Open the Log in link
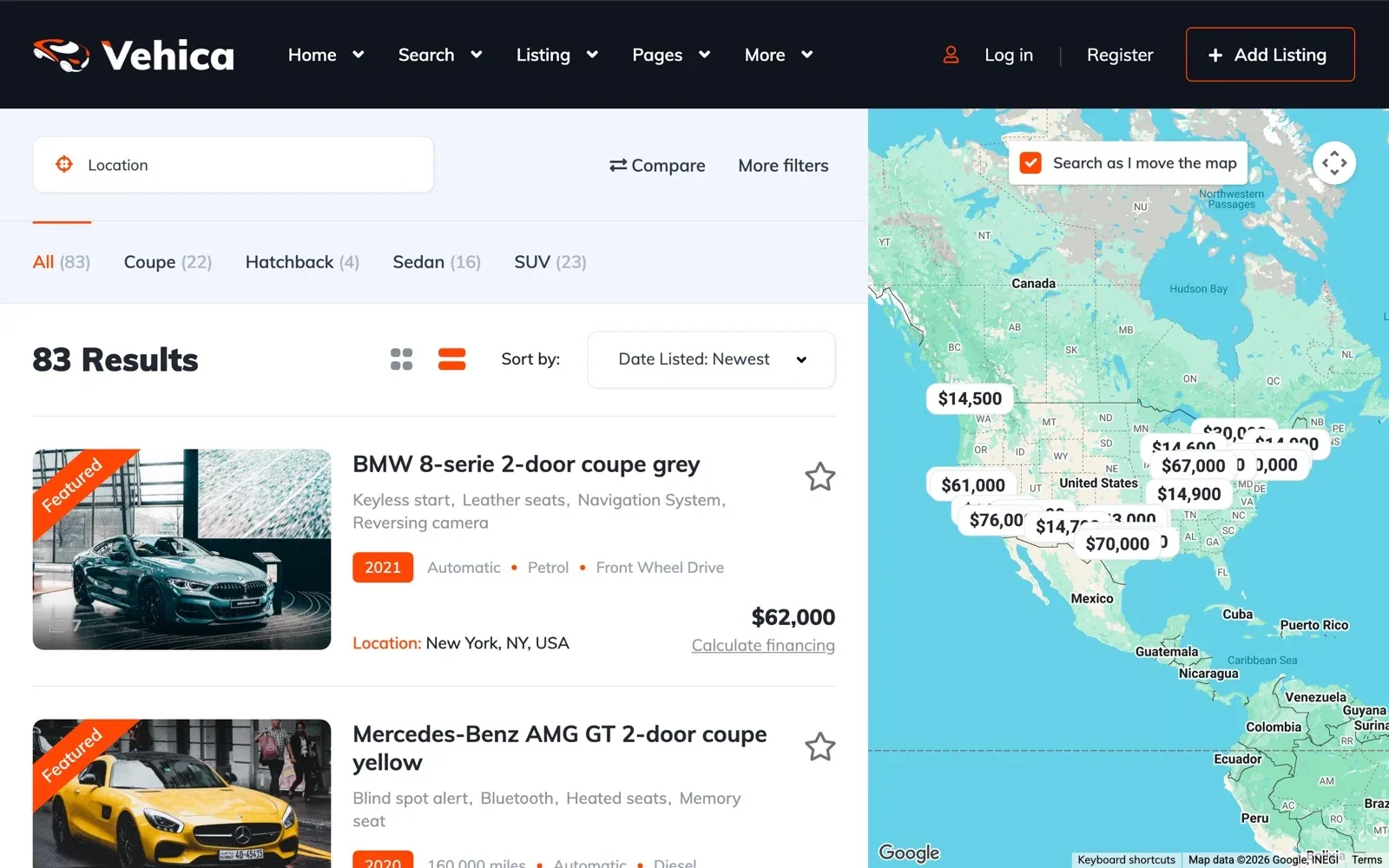The width and height of the screenshot is (1389, 868). click(1009, 55)
